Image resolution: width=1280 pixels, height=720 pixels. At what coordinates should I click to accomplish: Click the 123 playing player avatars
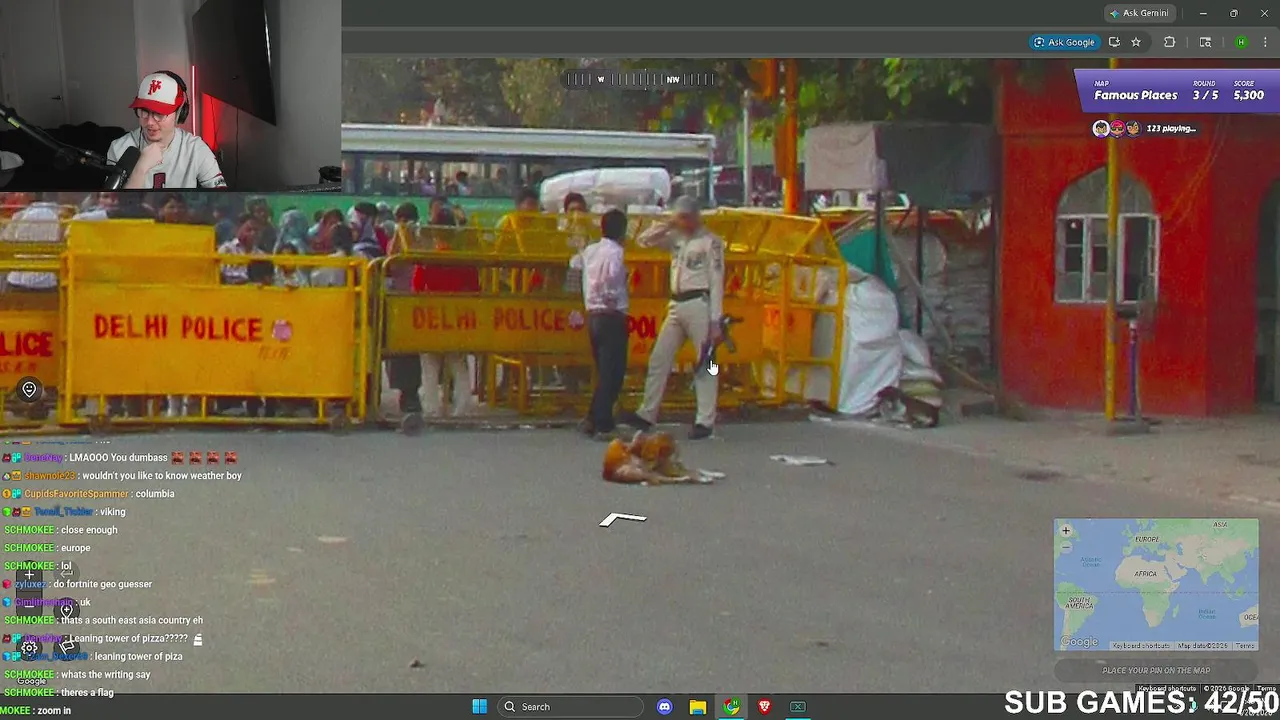[x=1117, y=128]
